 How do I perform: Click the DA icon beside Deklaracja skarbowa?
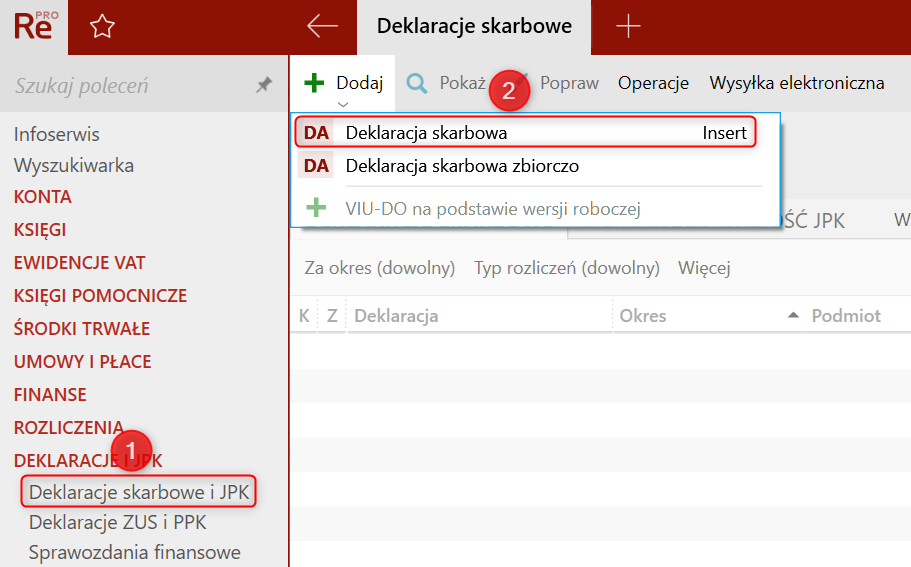coord(316,132)
